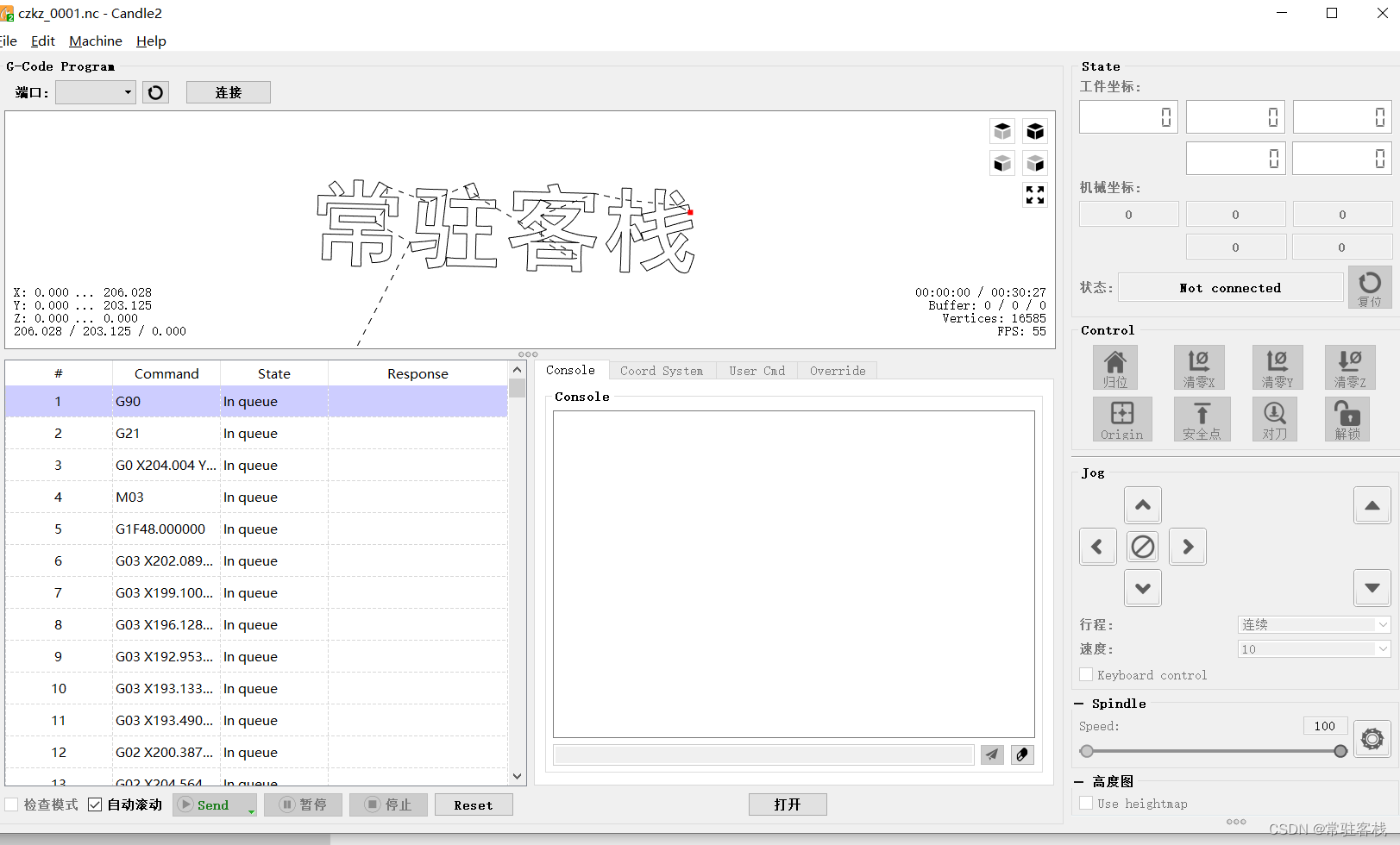
Task: Collapse the Spindle section
Action: point(1079,704)
